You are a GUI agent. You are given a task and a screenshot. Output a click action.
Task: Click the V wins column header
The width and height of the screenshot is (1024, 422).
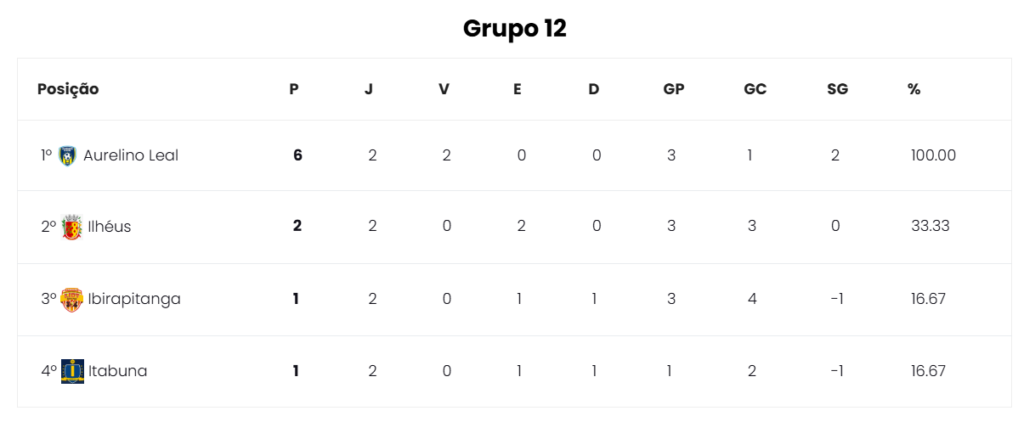point(444,89)
